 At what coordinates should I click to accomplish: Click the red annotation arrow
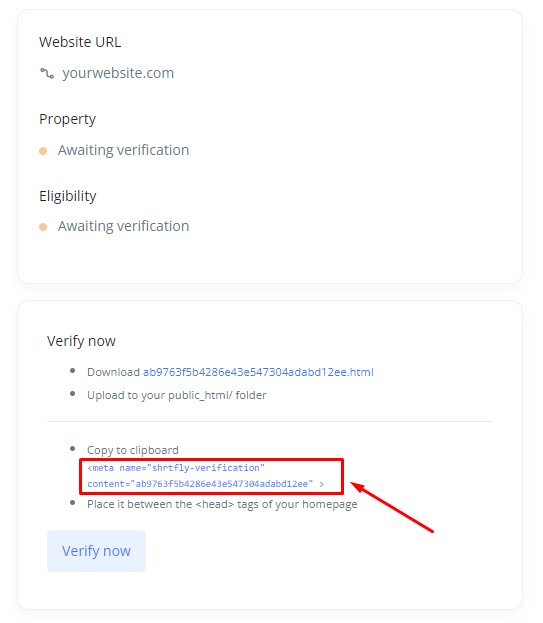click(x=392, y=507)
